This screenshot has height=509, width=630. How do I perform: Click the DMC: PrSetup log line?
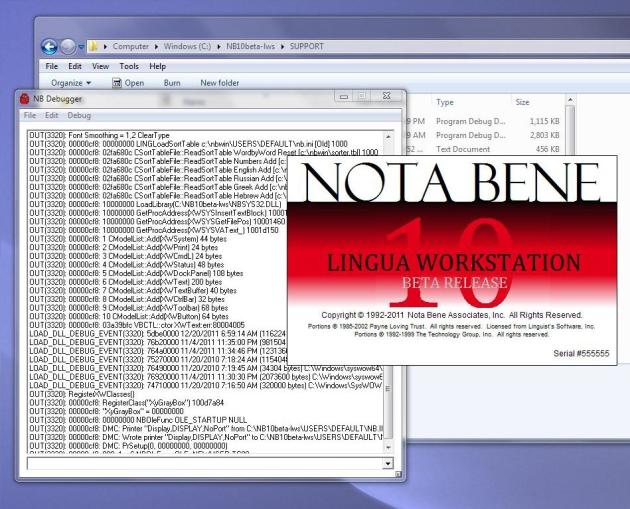[x=128, y=446]
